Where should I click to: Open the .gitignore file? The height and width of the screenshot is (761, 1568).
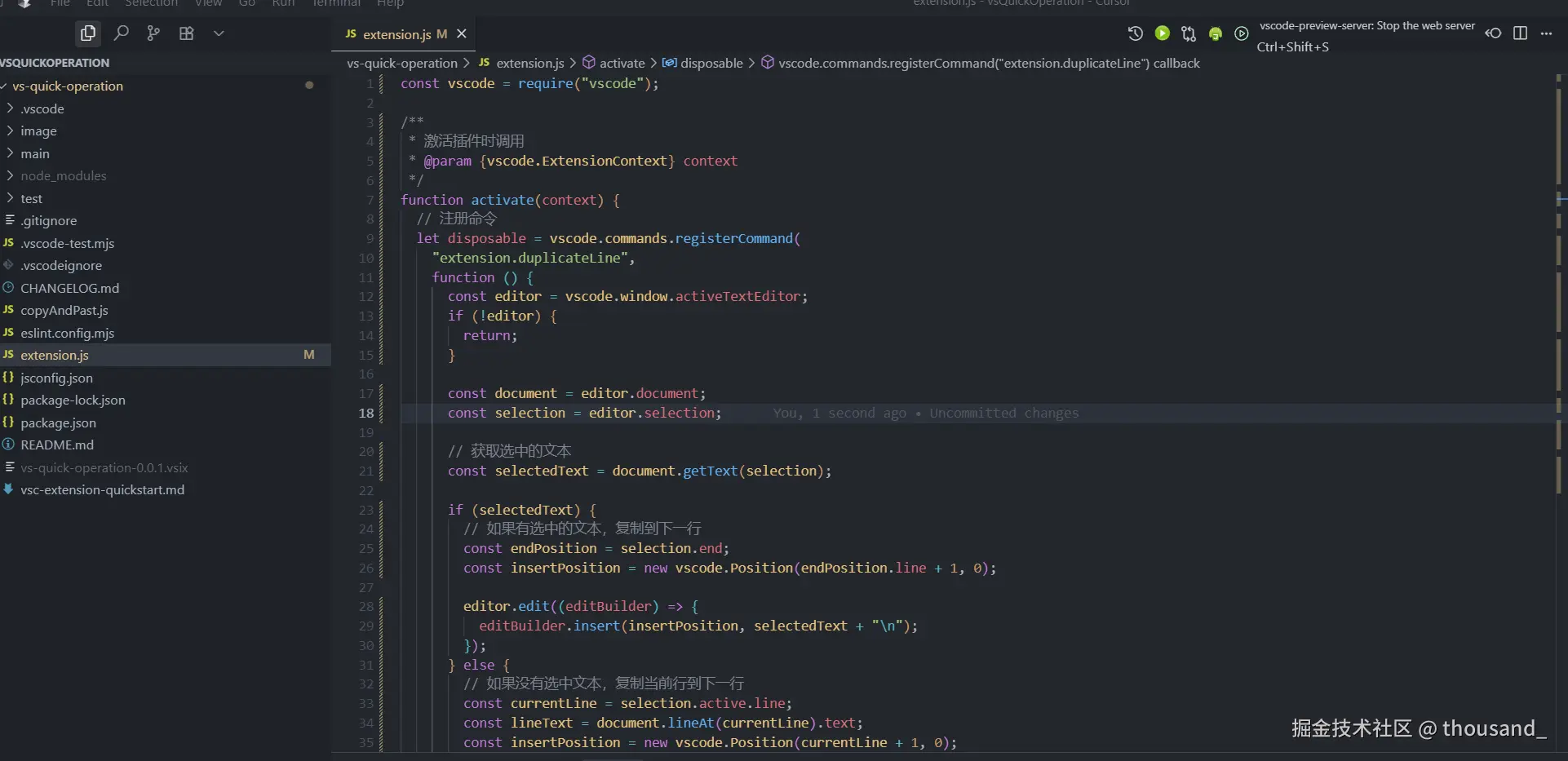click(166, 220)
